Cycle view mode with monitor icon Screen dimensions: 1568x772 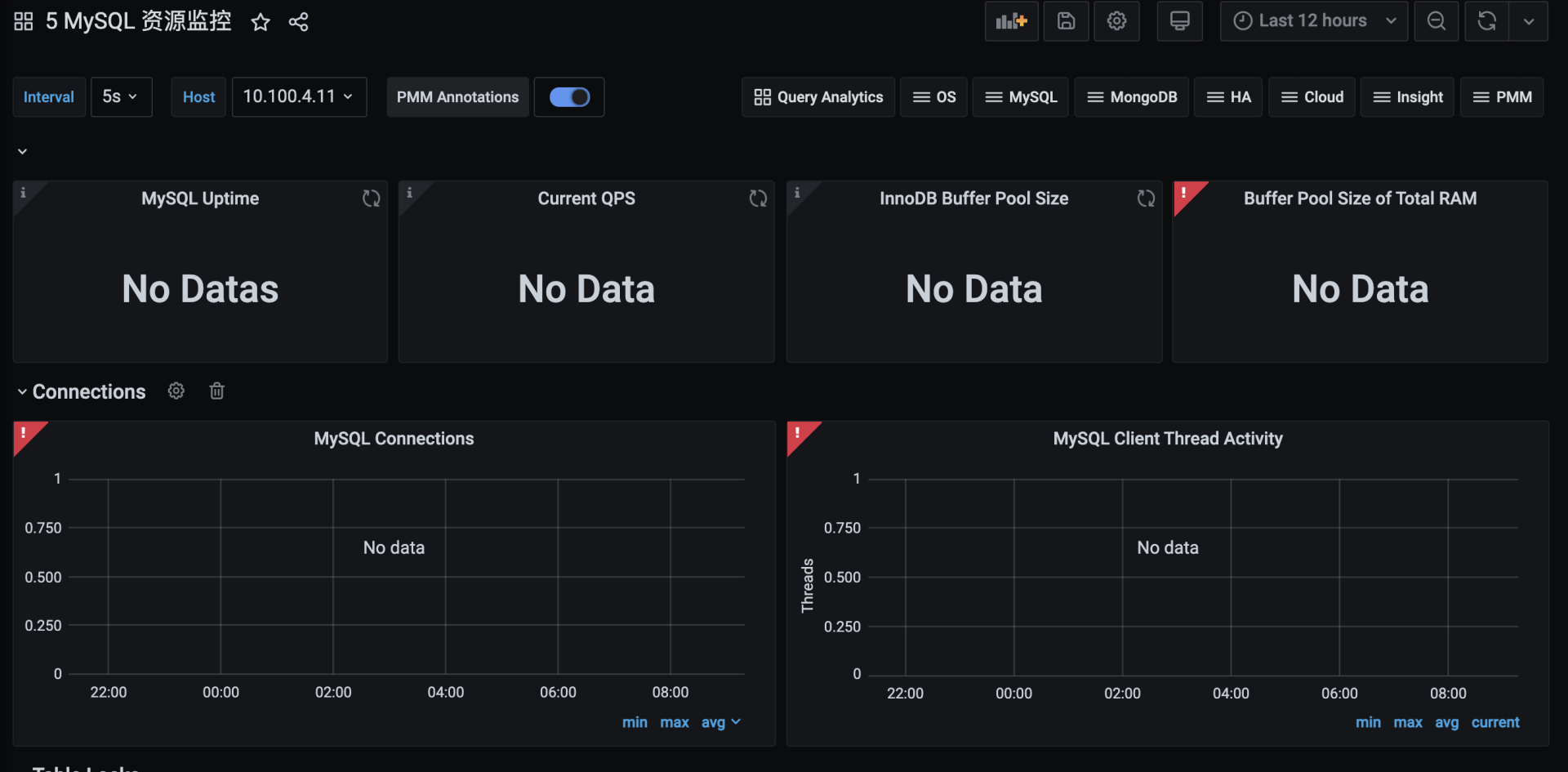click(1179, 21)
